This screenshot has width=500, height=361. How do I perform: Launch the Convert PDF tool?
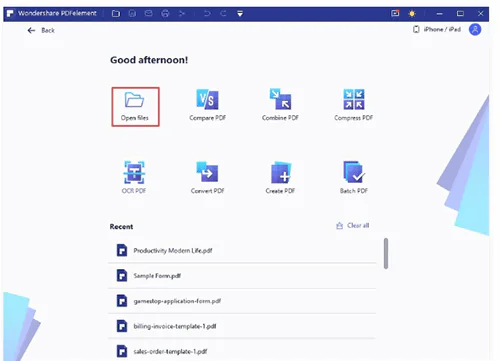tap(207, 178)
